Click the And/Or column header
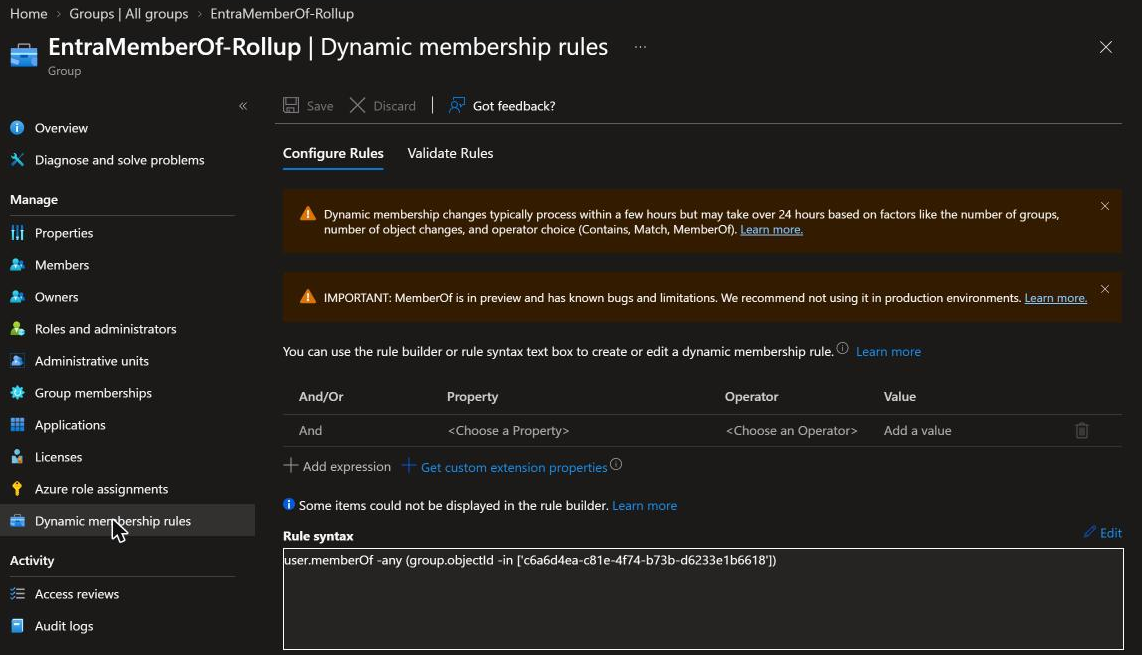 coord(320,397)
